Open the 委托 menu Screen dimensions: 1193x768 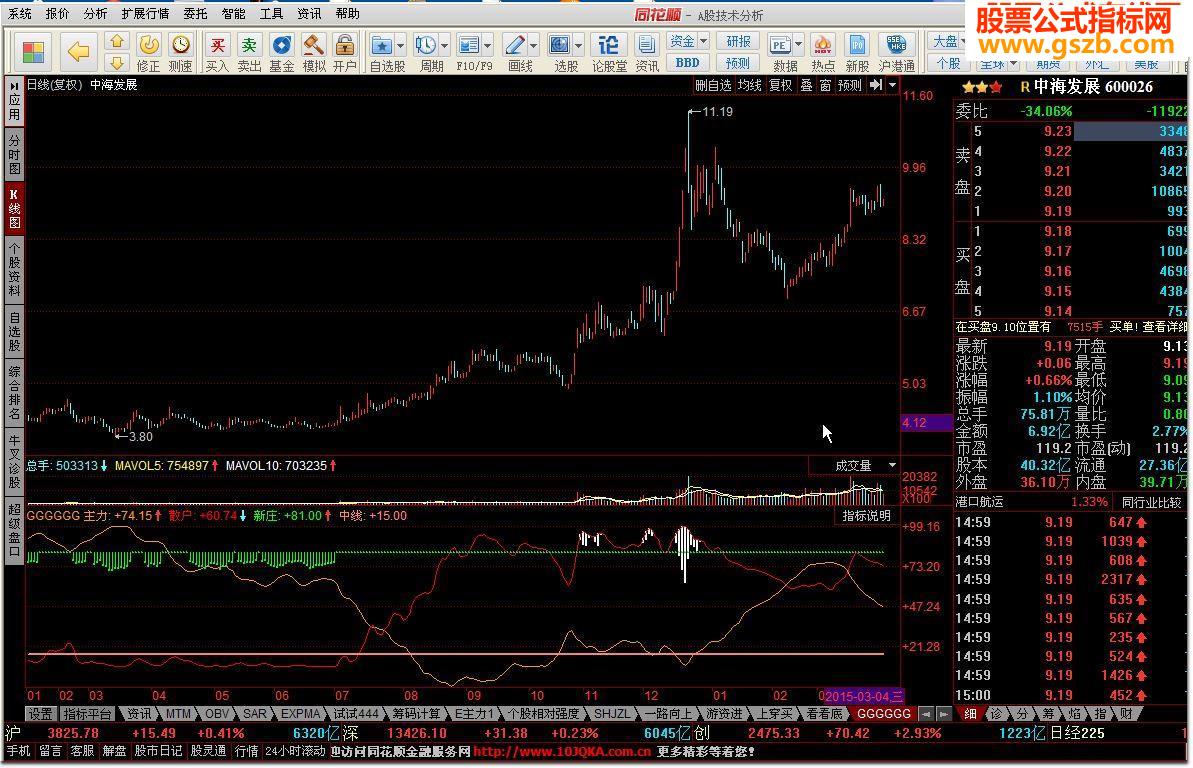pos(195,14)
